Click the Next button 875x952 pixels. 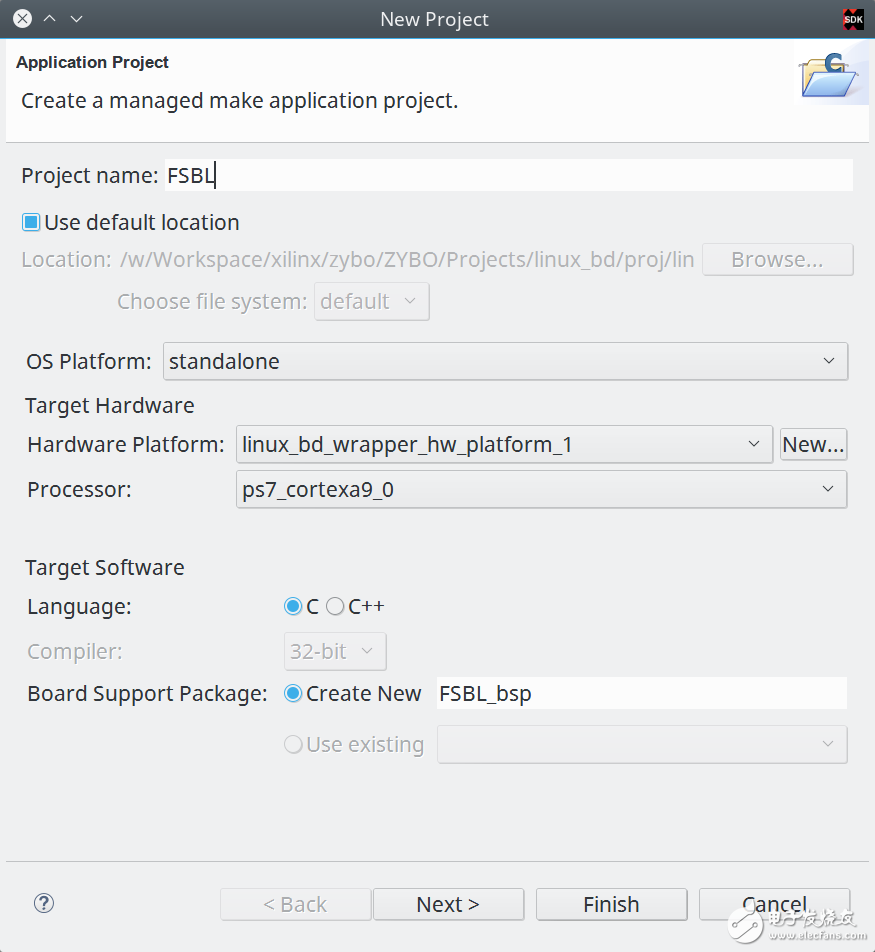click(x=448, y=904)
